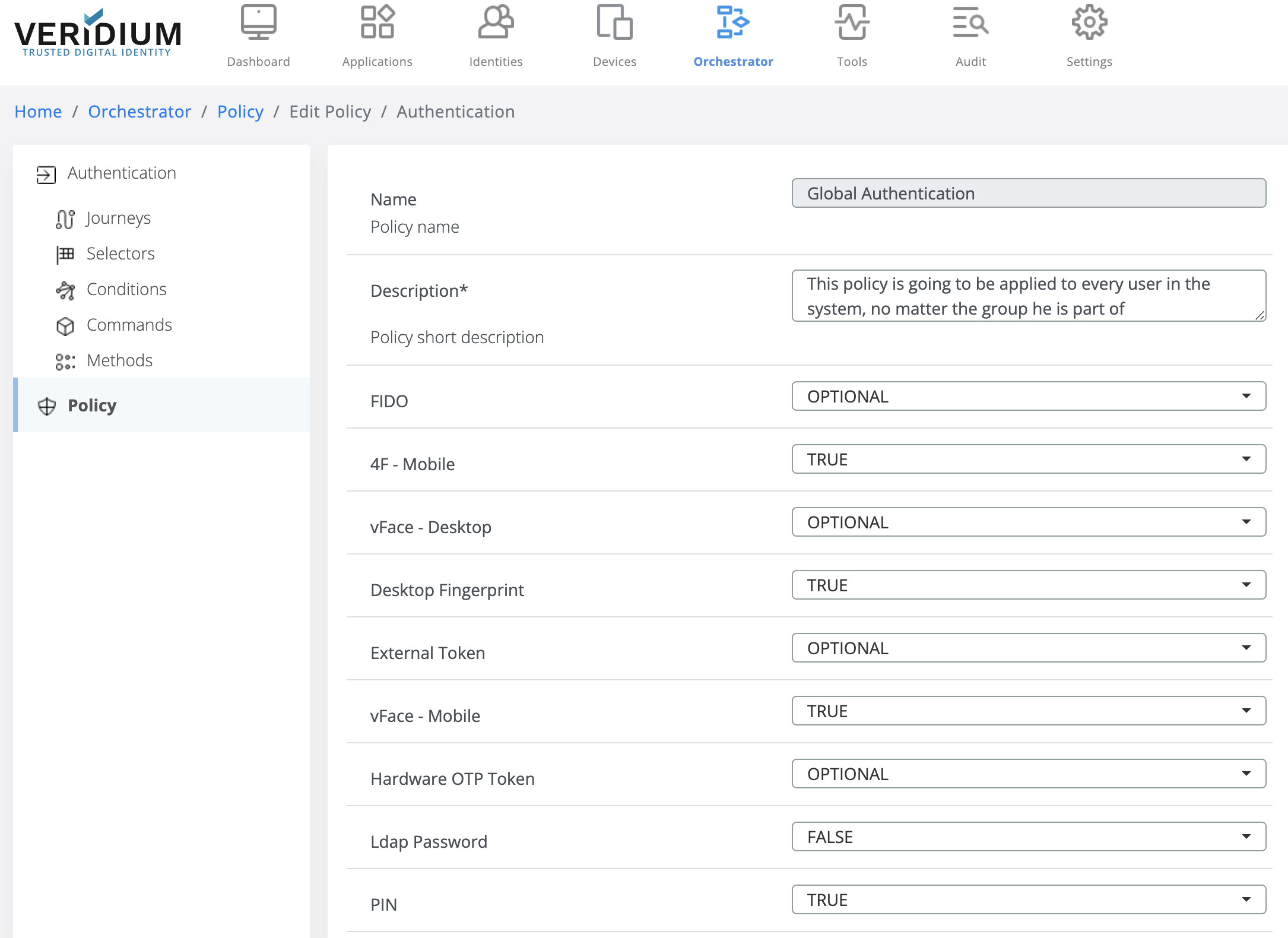Select the Orchestrator tab in top navigation
This screenshot has height=938, width=1288.
pos(733,36)
